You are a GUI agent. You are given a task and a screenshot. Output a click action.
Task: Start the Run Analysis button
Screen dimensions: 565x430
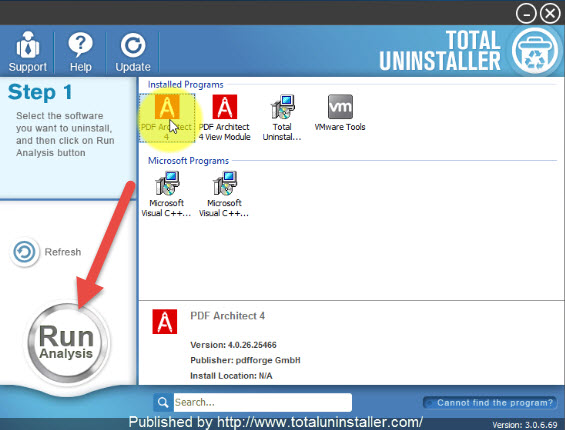67,342
